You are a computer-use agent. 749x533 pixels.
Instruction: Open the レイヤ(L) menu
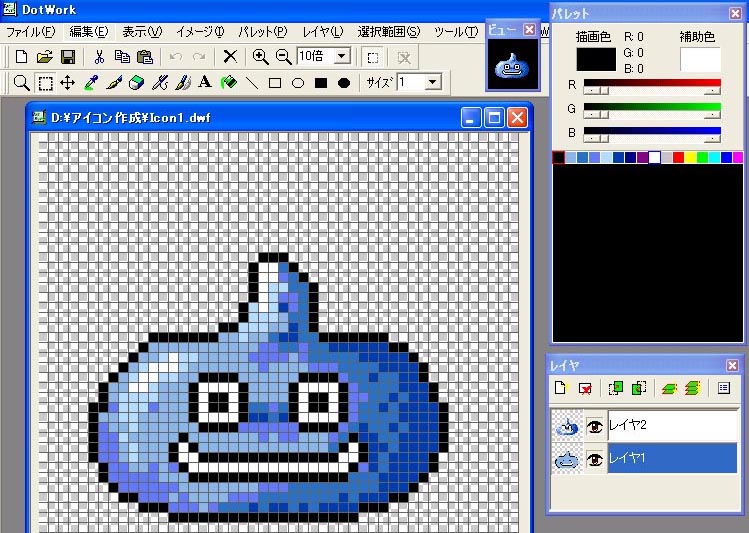pos(323,32)
